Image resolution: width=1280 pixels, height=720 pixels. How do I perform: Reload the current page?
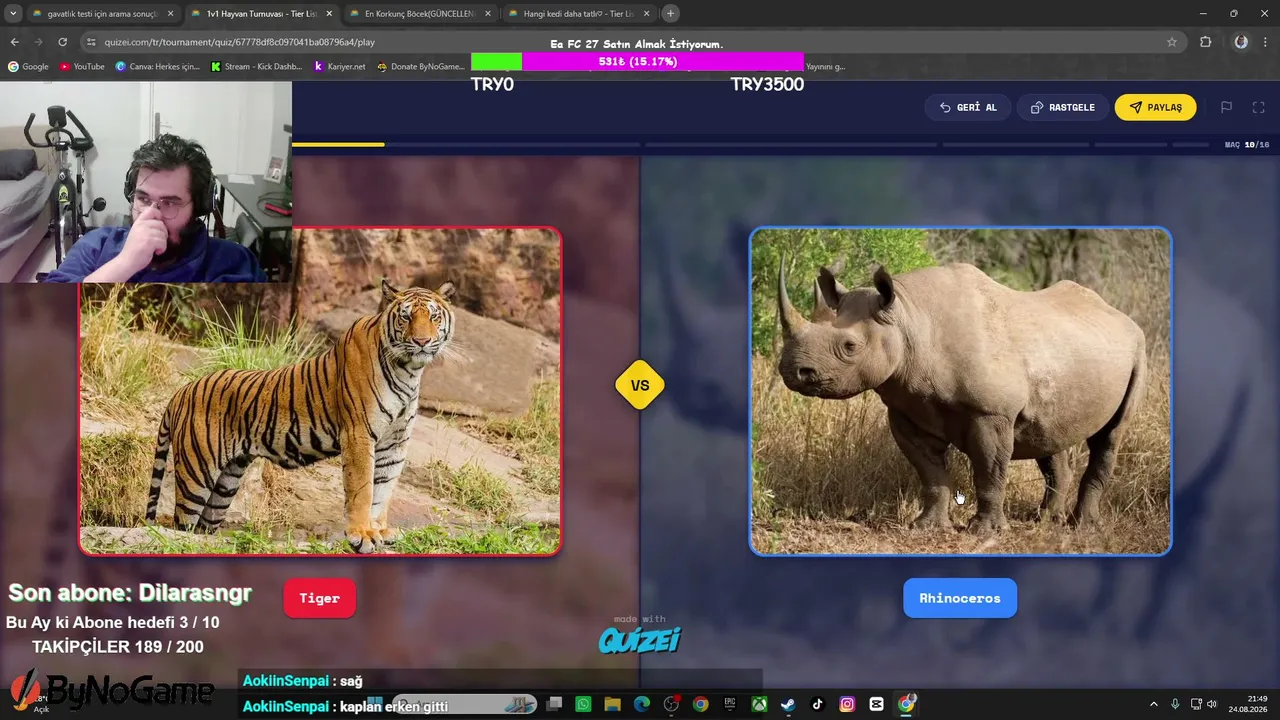pos(62,42)
